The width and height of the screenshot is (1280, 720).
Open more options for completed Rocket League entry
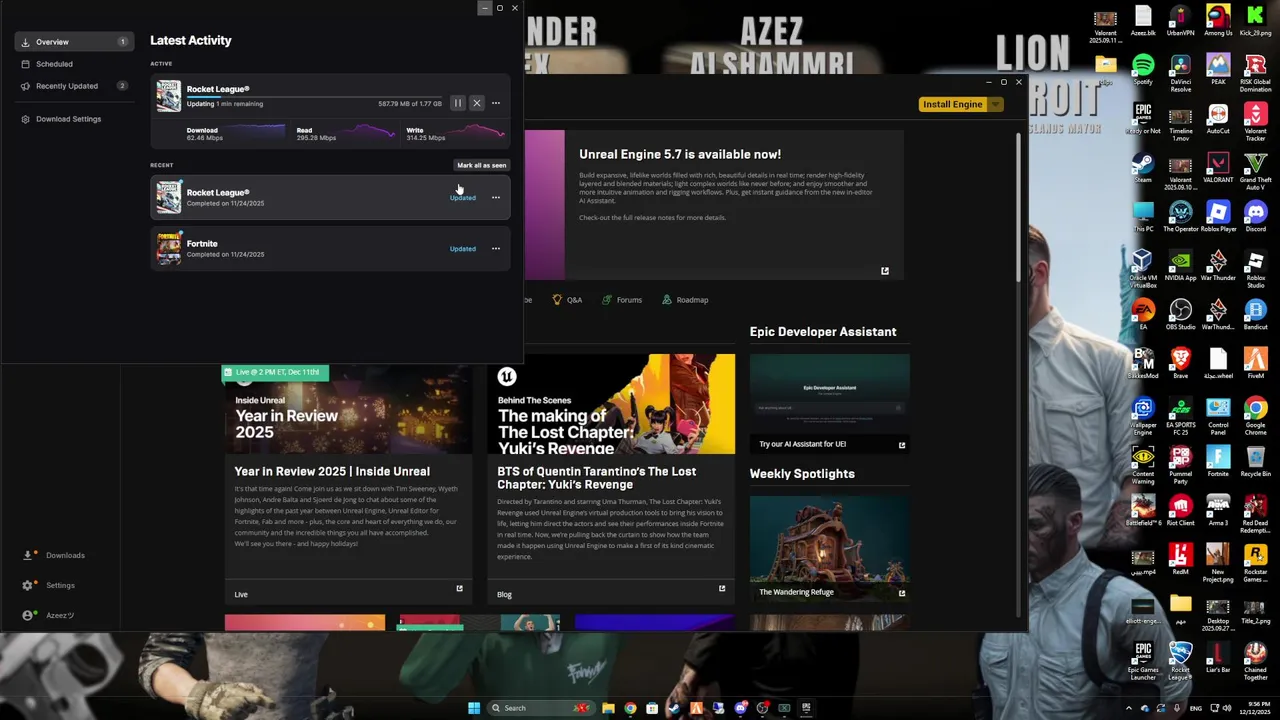pyautogui.click(x=496, y=198)
